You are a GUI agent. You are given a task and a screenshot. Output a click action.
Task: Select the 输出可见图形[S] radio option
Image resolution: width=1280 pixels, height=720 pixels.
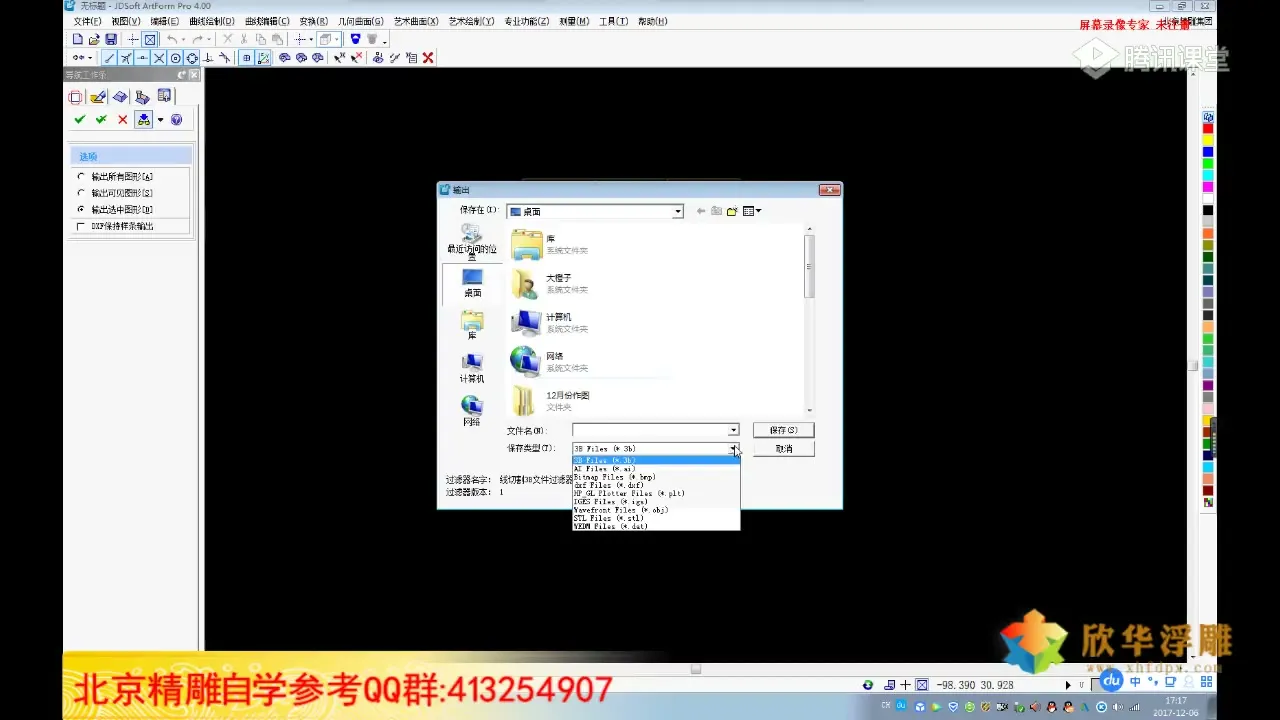click(79, 192)
